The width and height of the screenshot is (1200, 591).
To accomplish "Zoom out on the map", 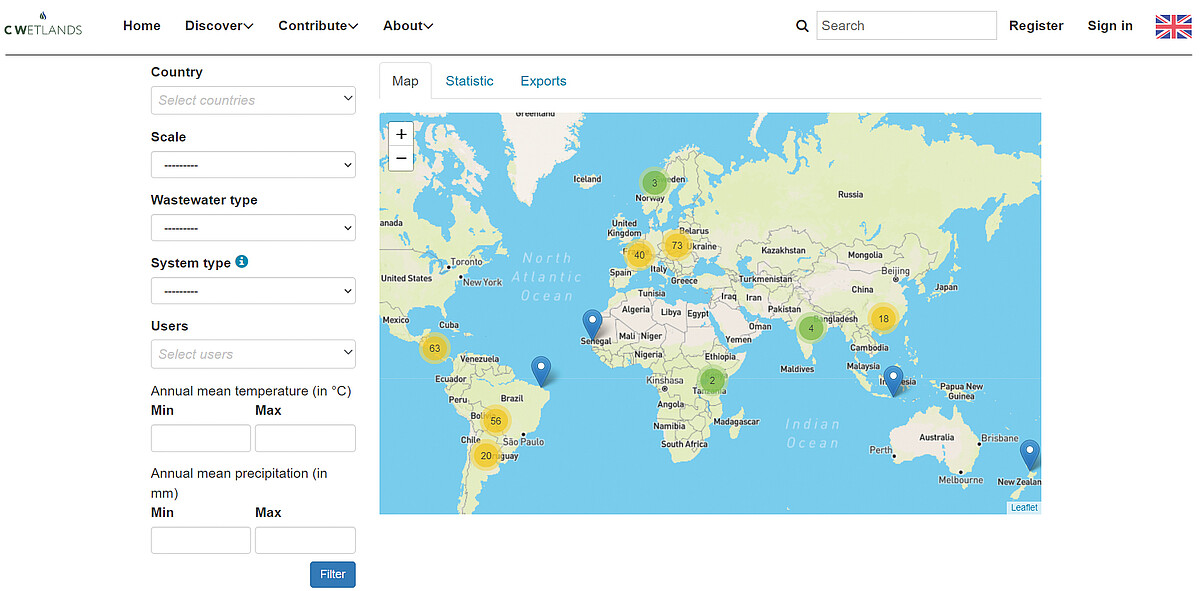I will click(x=401, y=158).
